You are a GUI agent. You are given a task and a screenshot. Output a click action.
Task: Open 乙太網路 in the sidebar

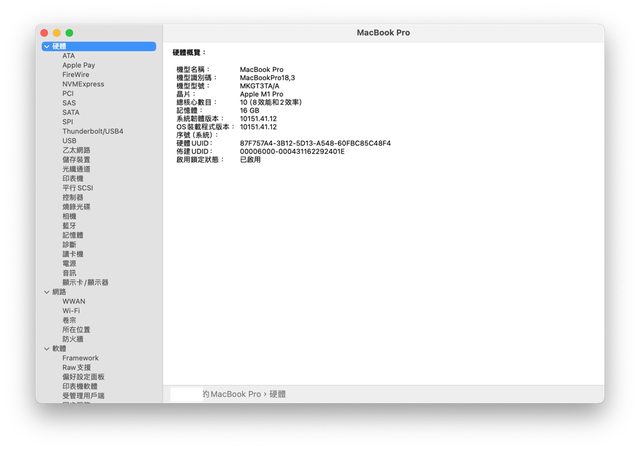(x=76, y=150)
